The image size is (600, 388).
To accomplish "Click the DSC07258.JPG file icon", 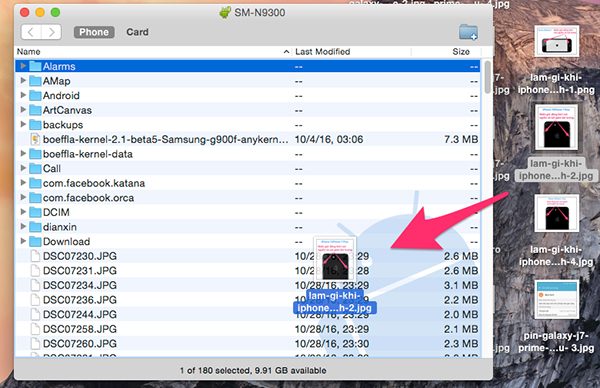I will point(35,329).
